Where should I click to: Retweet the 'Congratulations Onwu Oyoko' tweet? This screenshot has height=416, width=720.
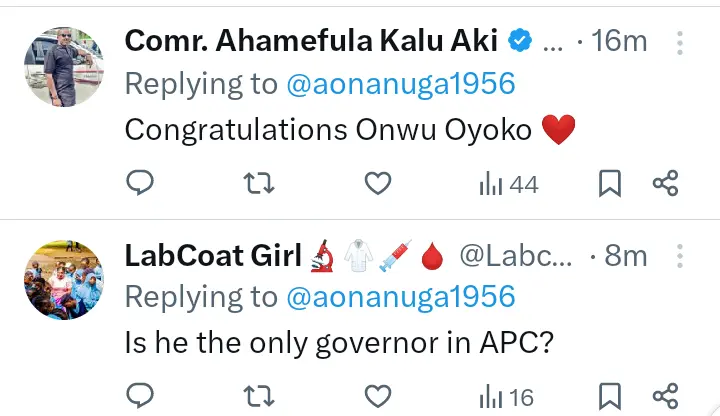click(258, 183)
